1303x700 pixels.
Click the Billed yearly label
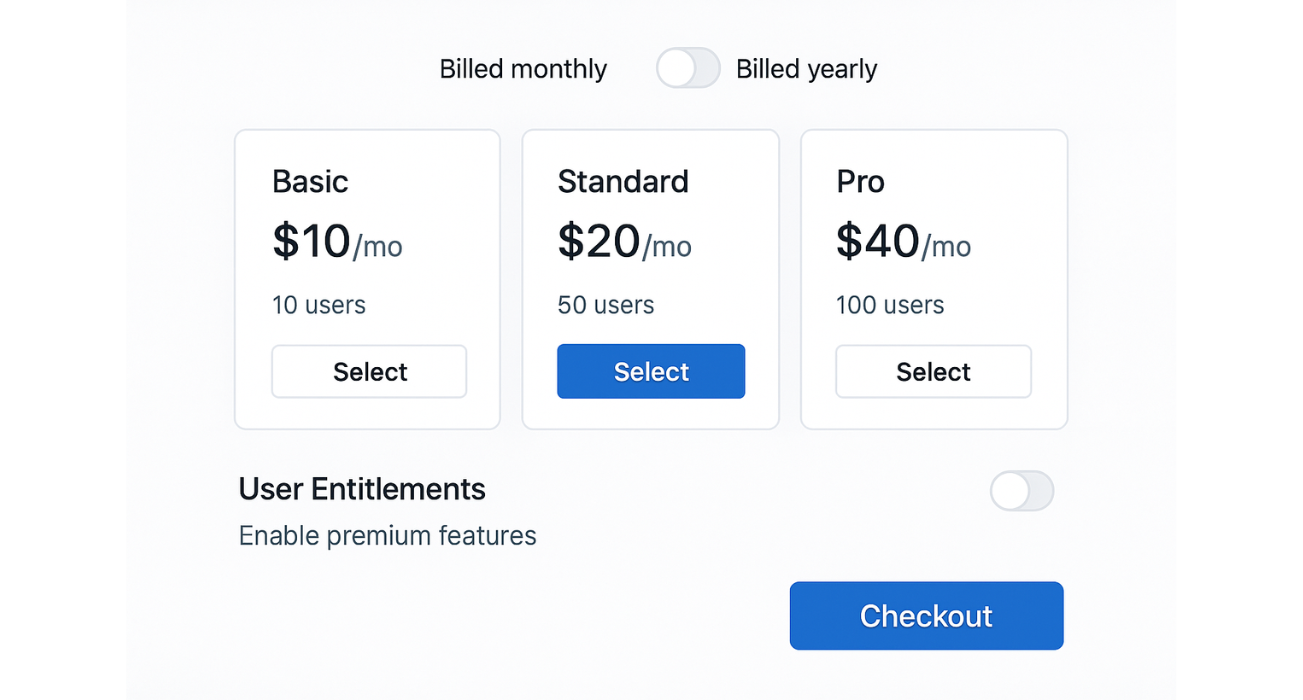pos(806,68)
